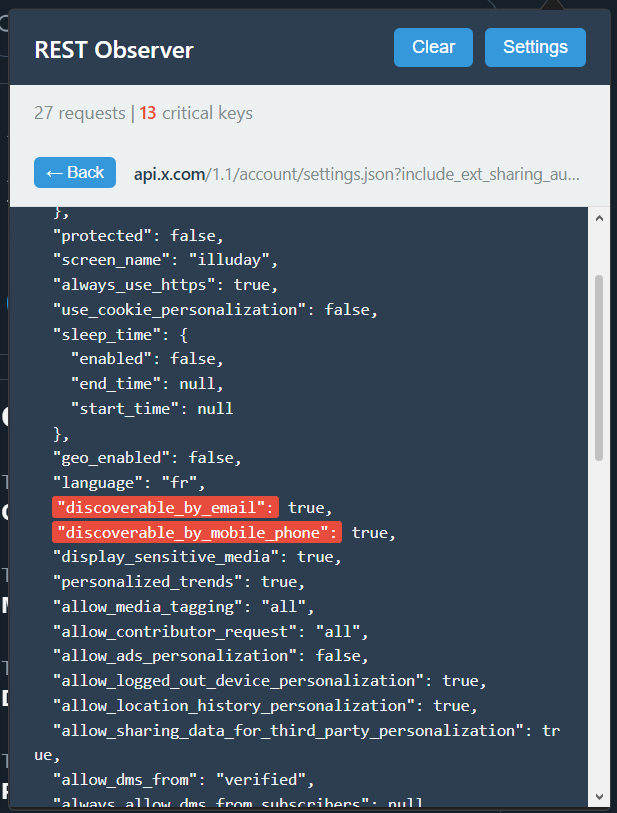Click the "13 critical keys" counter
The height and width of the screenshot is (813, 617).
tap(196, 113)
